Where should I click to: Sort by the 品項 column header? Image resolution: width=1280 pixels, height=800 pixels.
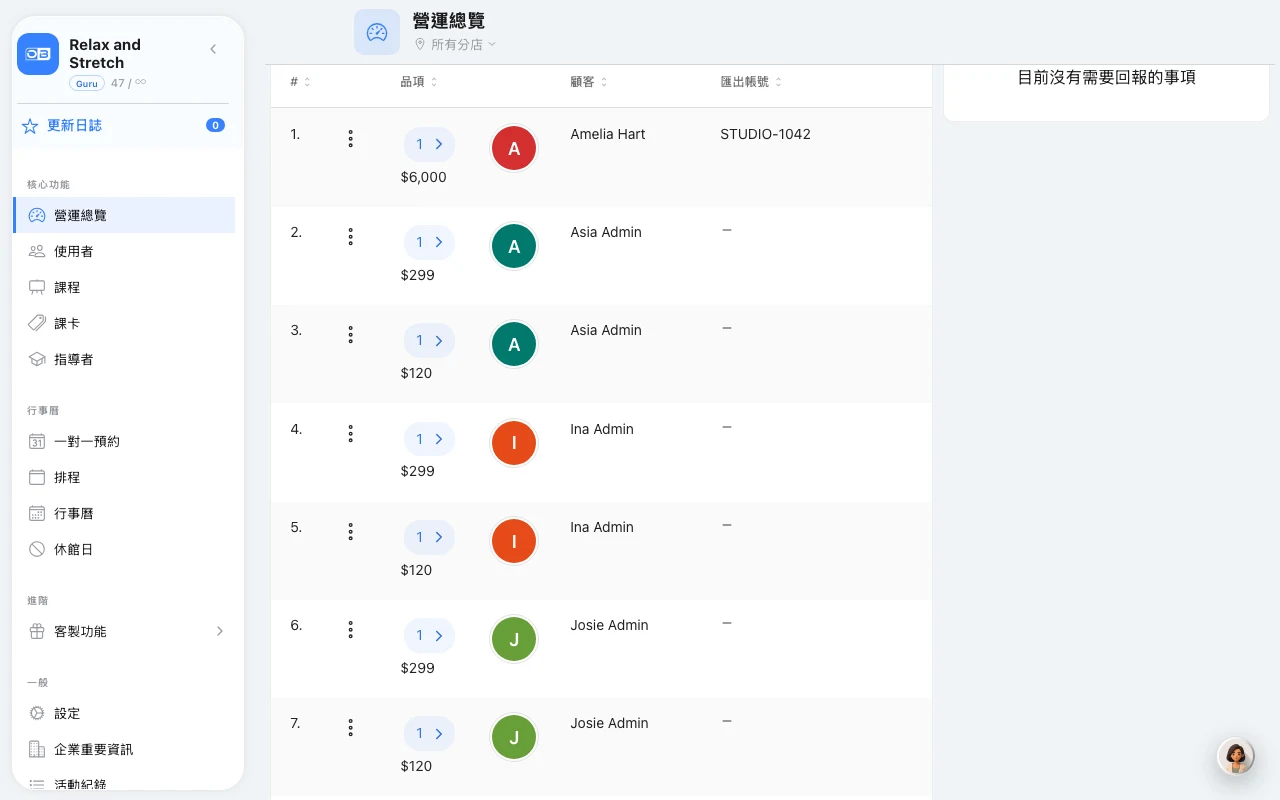point(419,82)
